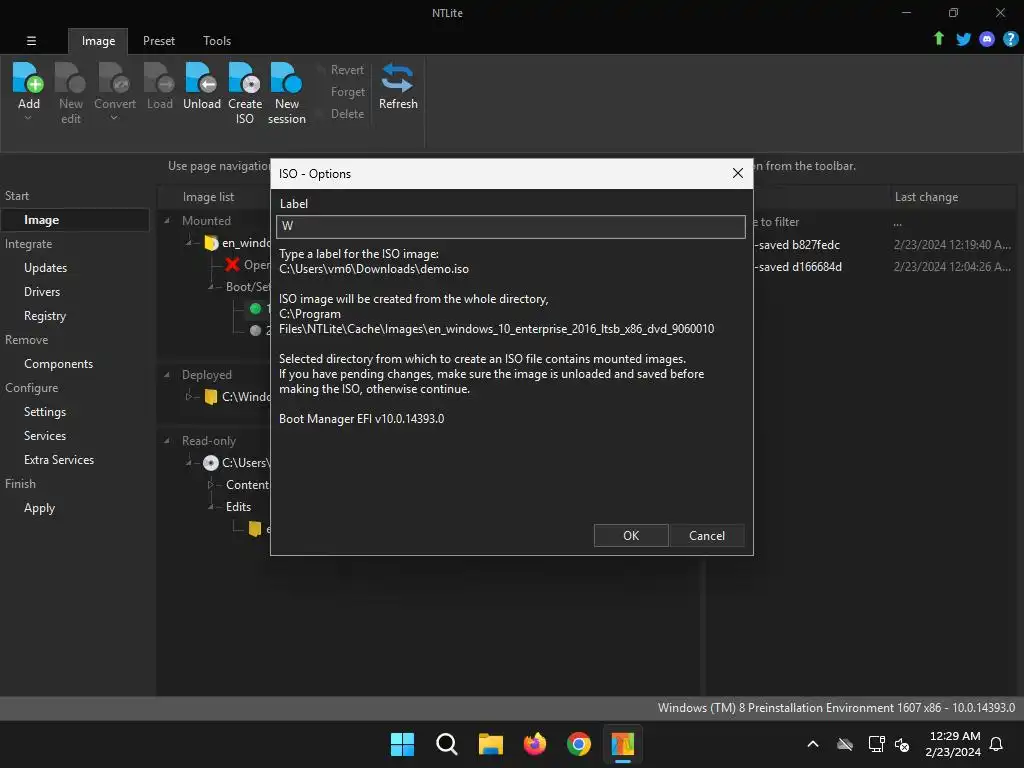
Task: Open the notifications bell
Action: 997,744
